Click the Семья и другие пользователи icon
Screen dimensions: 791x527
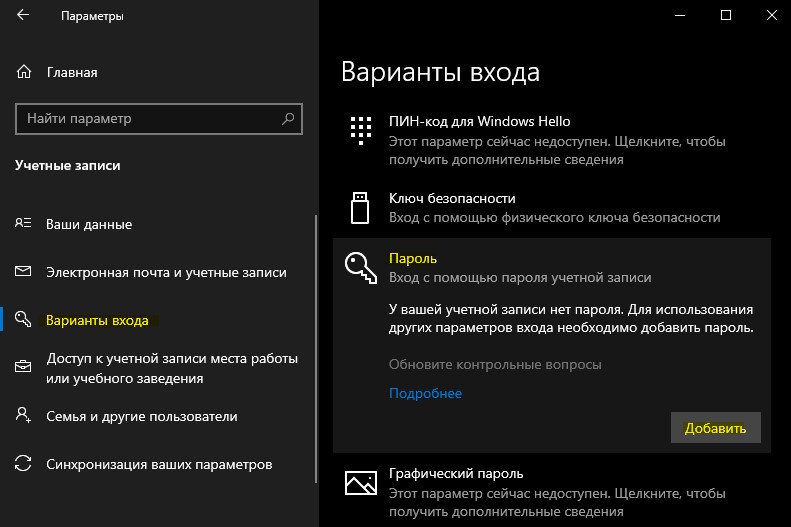(23, 416)
